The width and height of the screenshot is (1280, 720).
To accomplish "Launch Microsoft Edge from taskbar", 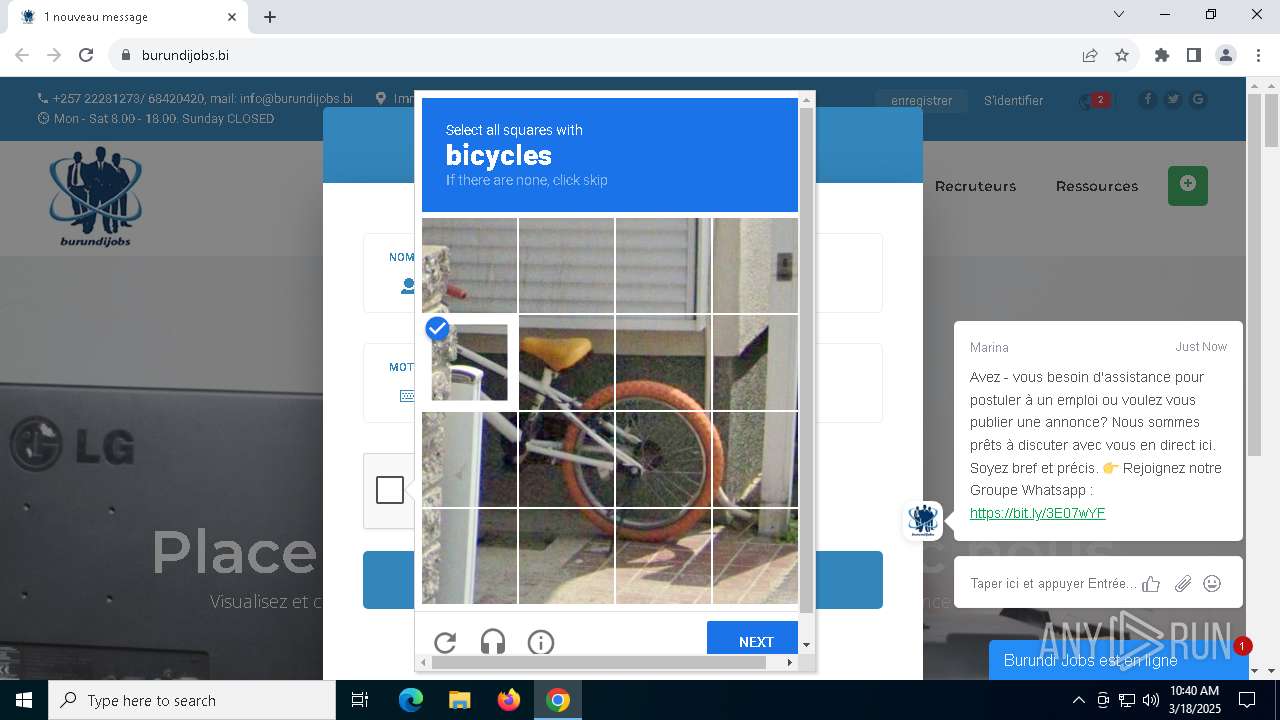I will [x=411, y=700].
